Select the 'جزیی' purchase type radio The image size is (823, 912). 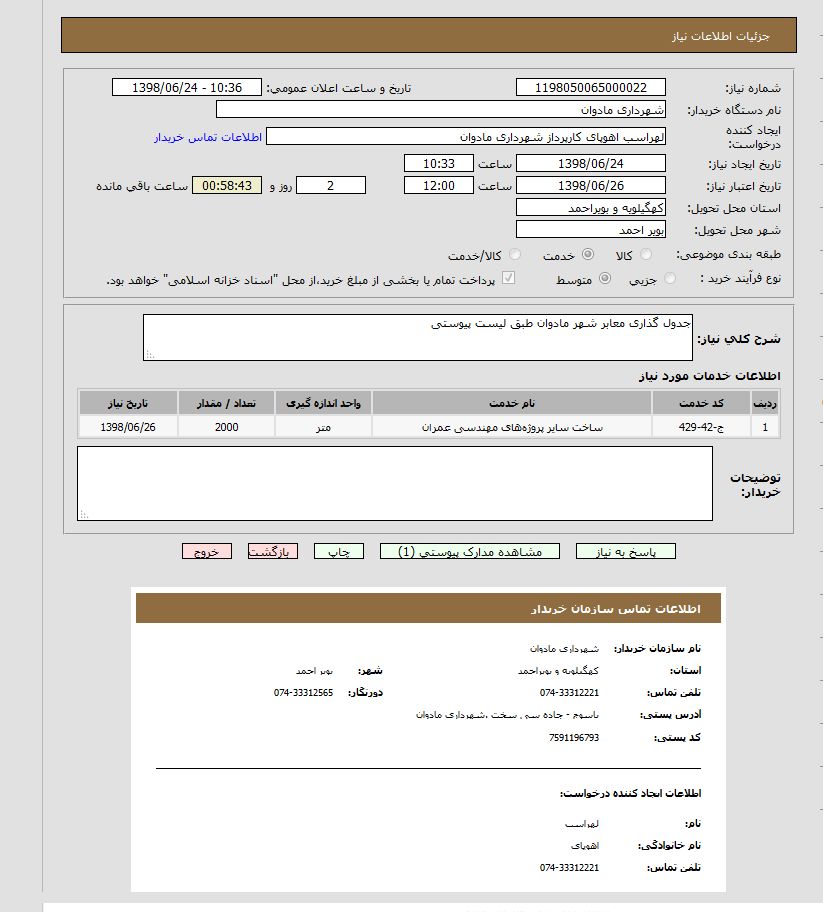[670, 280]
